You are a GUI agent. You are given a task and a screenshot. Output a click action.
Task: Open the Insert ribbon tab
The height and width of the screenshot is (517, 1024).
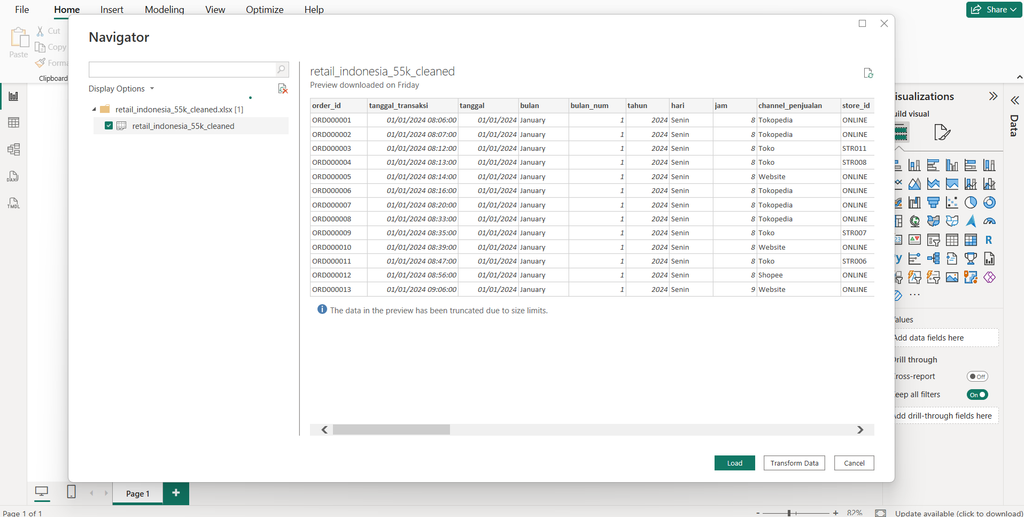tap(111, 10)
